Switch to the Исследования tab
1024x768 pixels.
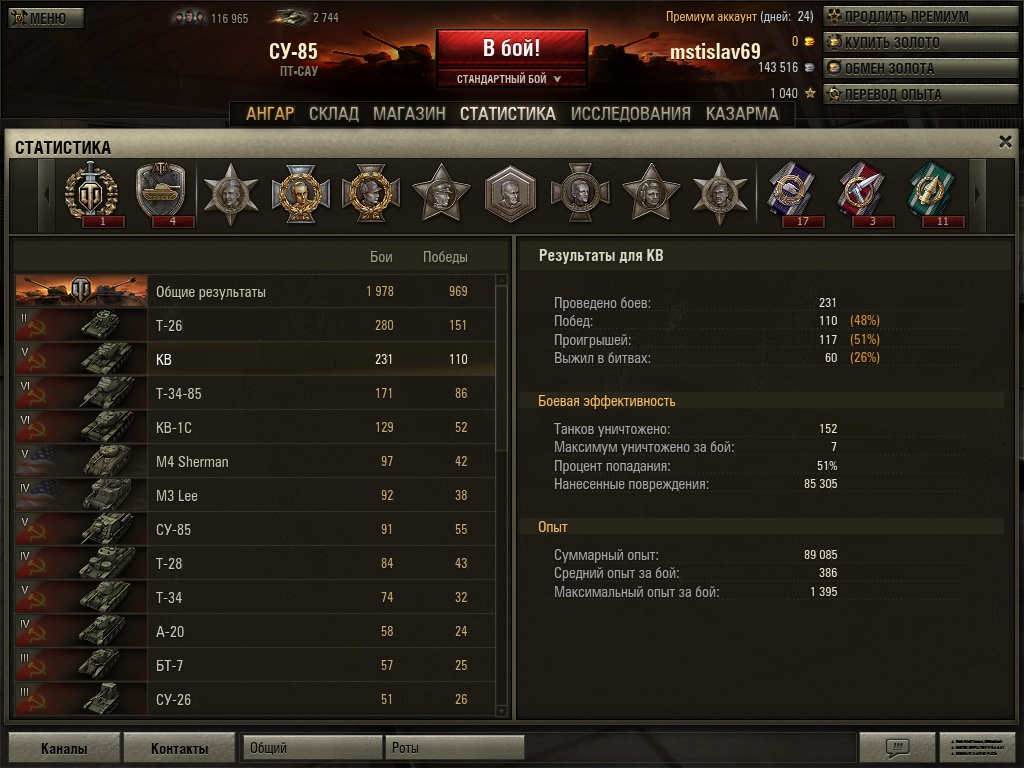(x=630, y=114)
